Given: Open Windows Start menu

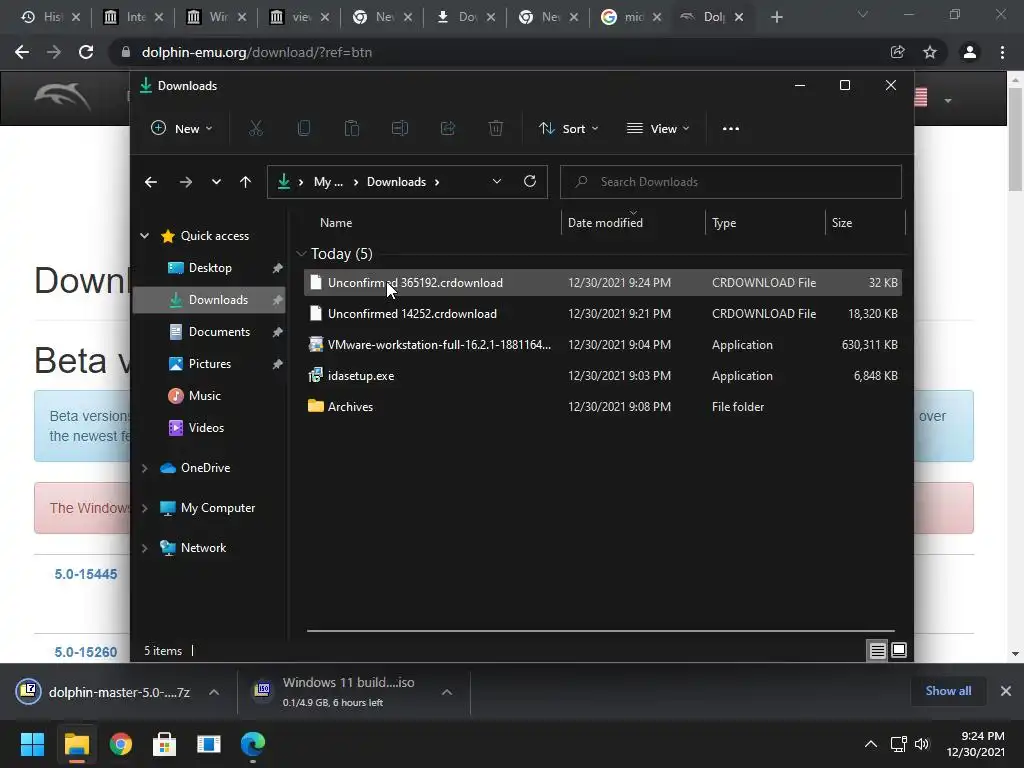Looking at the screenshot, I should point(32,744).
